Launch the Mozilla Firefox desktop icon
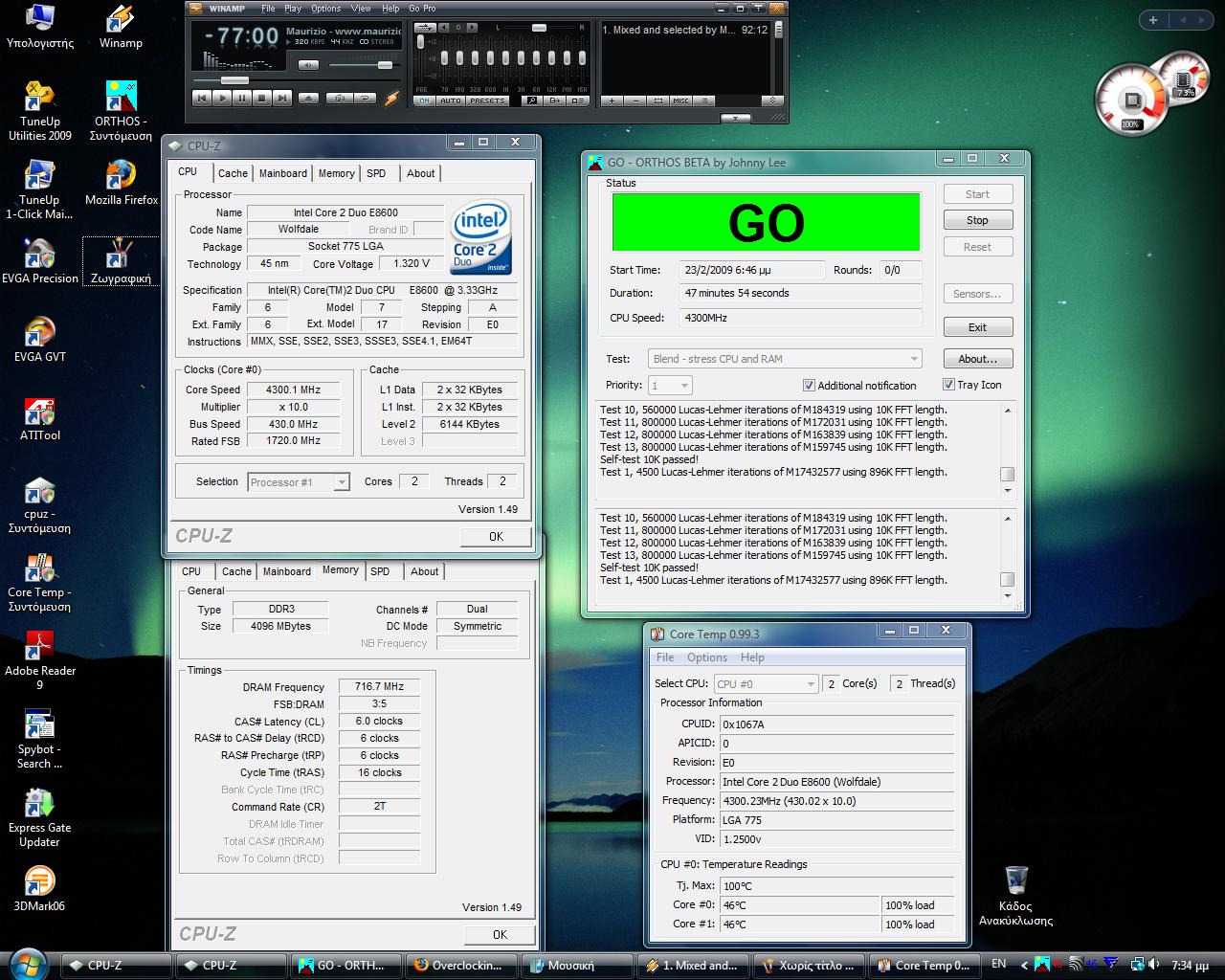 [121, 183]
